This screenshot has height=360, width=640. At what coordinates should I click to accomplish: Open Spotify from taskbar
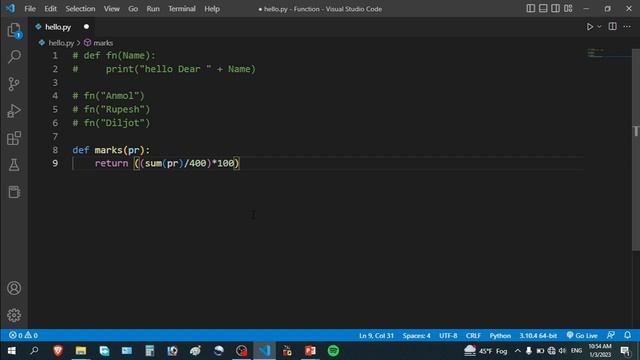[333, 351]
